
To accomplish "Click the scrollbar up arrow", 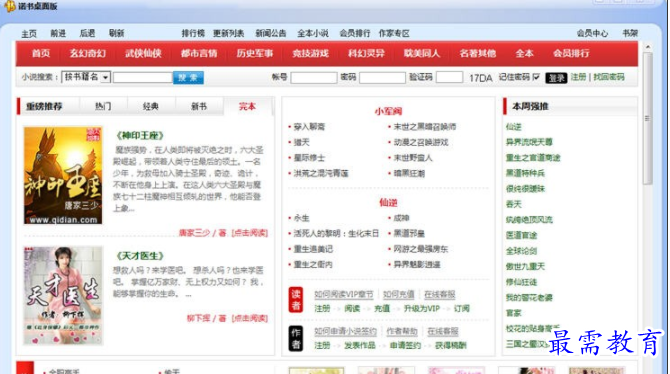I will pos(647,47).
